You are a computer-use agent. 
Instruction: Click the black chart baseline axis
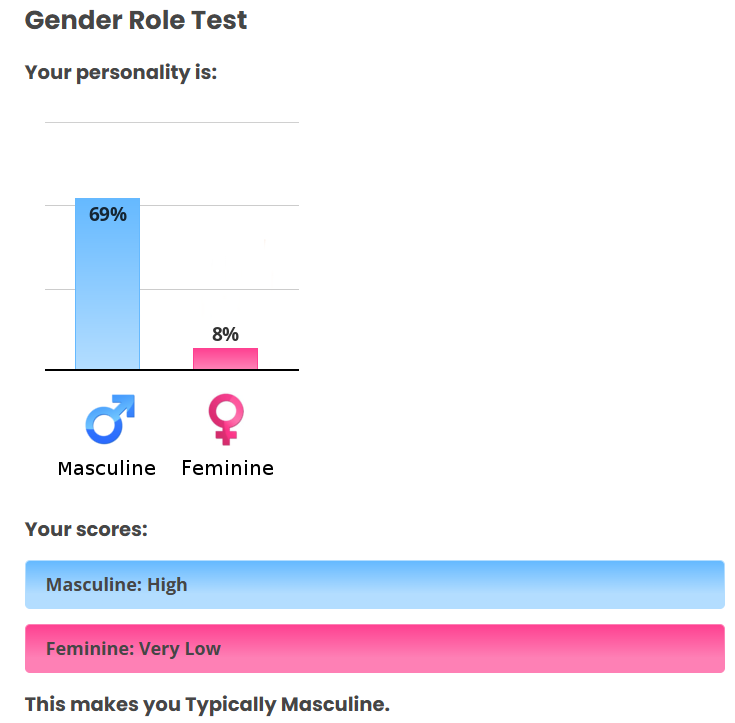pos(172,370)
